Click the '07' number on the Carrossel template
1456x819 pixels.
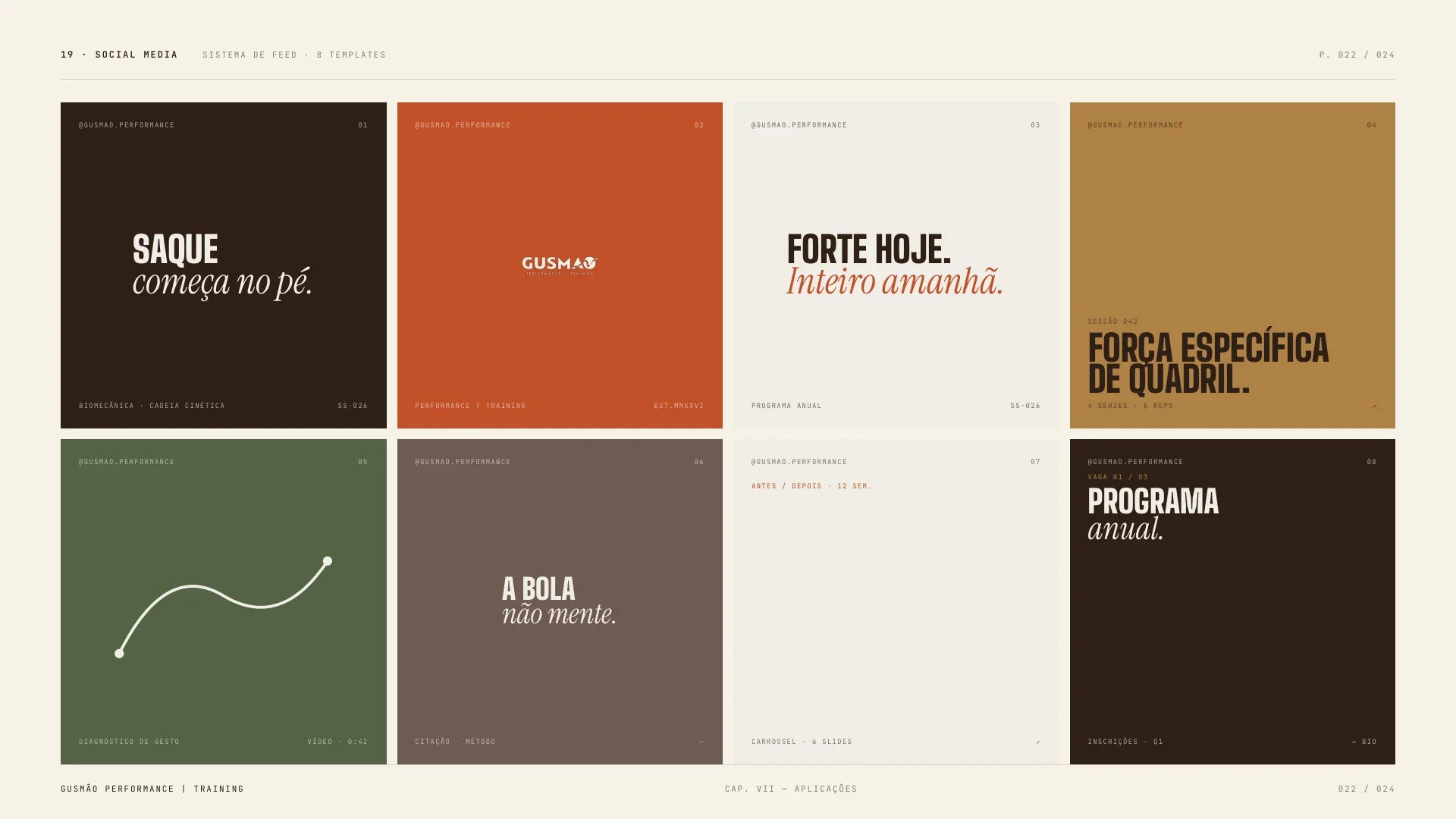coord(1035,462)
